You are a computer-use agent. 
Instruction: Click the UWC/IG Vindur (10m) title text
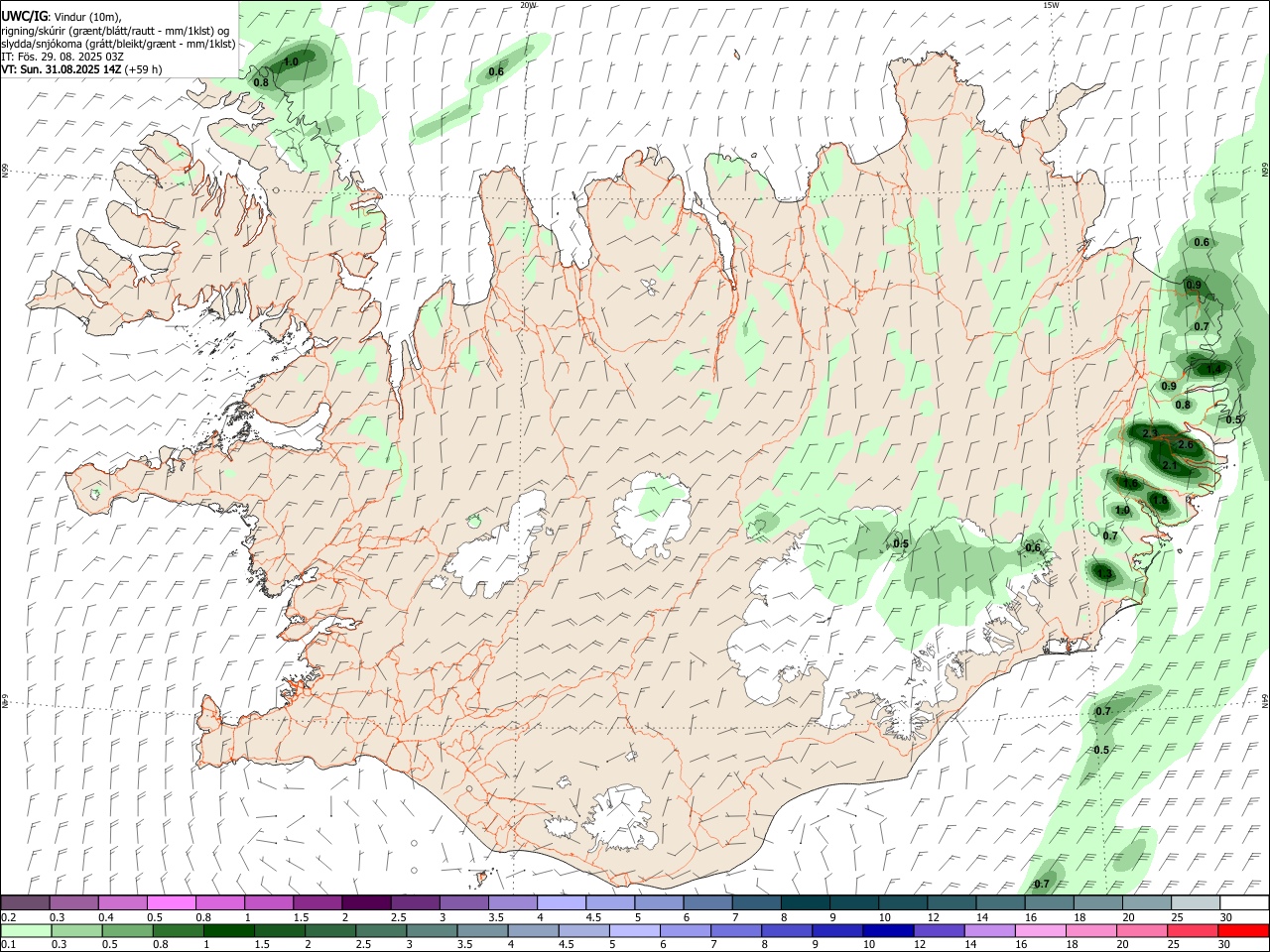[x=62, y=17]
